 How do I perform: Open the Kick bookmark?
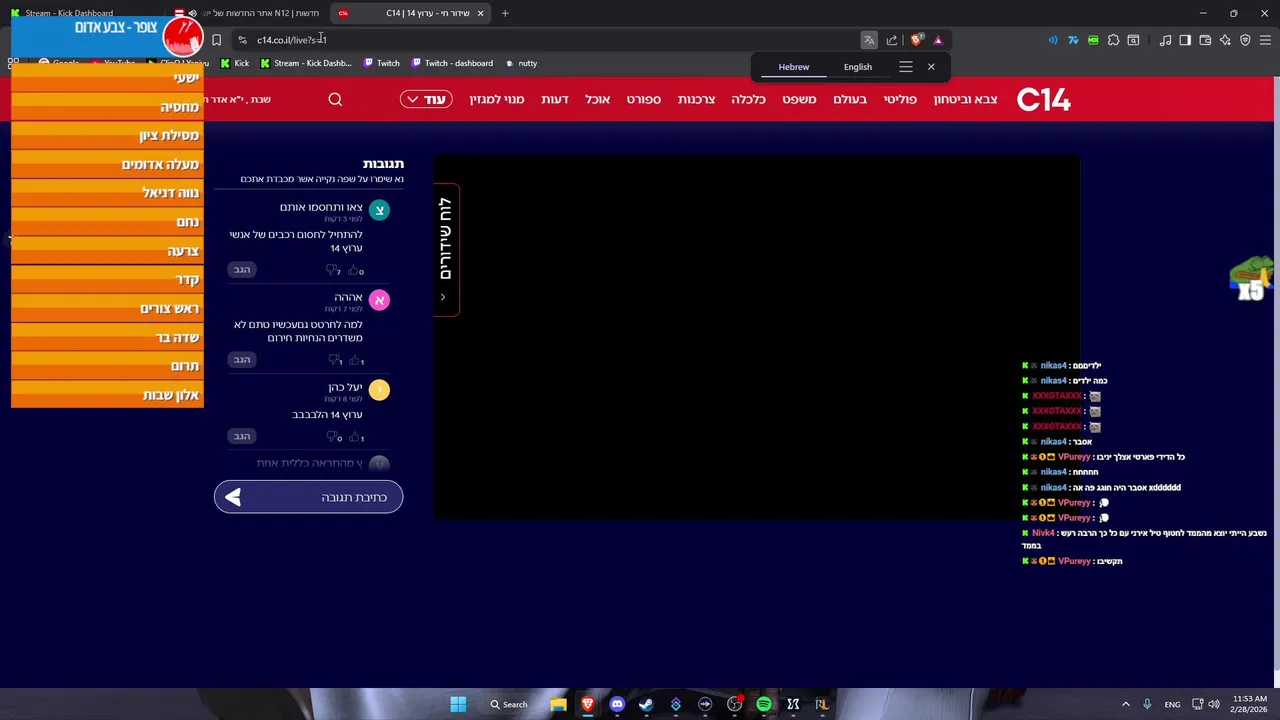coord(235,63)
